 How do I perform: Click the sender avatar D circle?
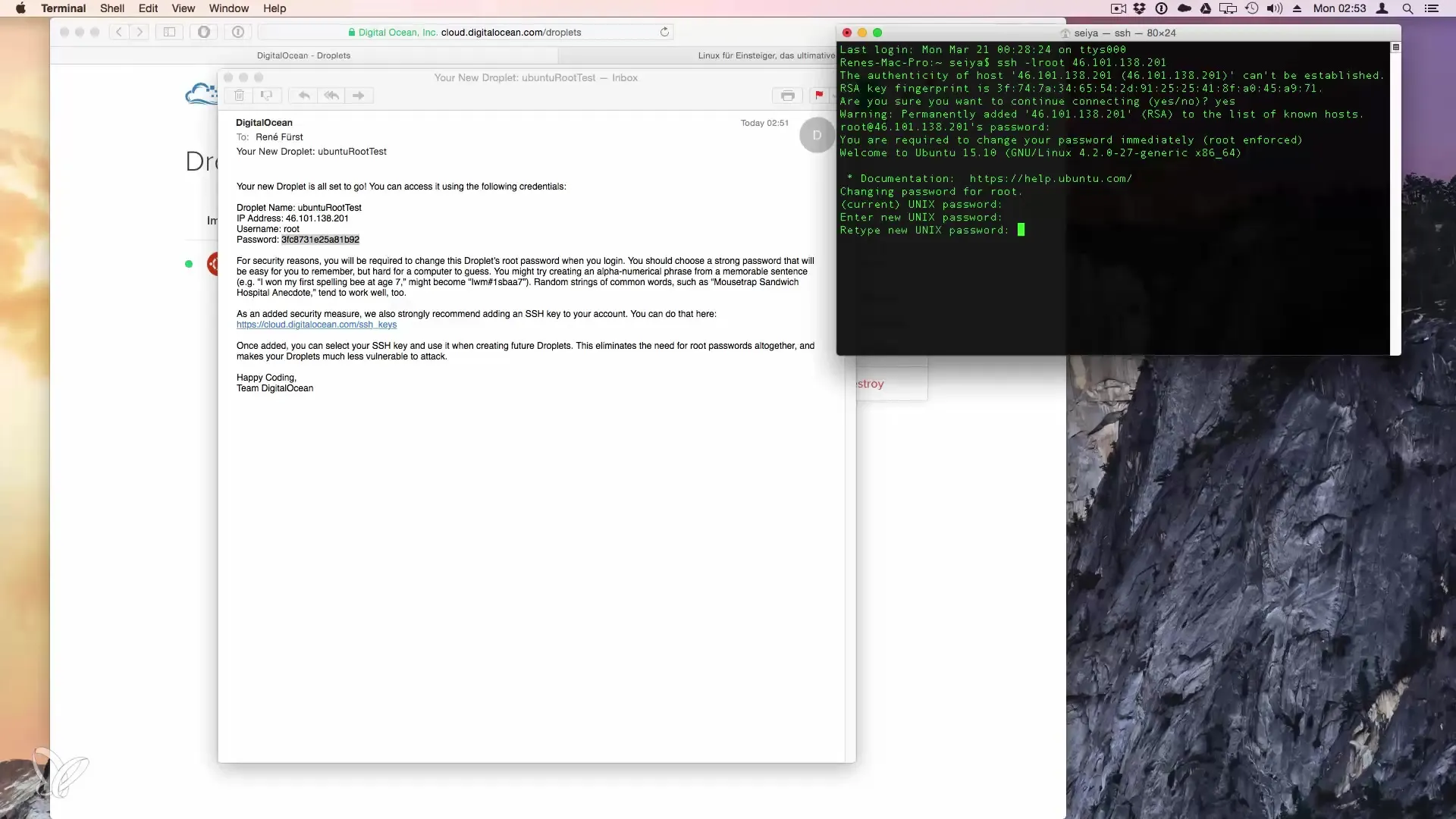coord(817,135)
